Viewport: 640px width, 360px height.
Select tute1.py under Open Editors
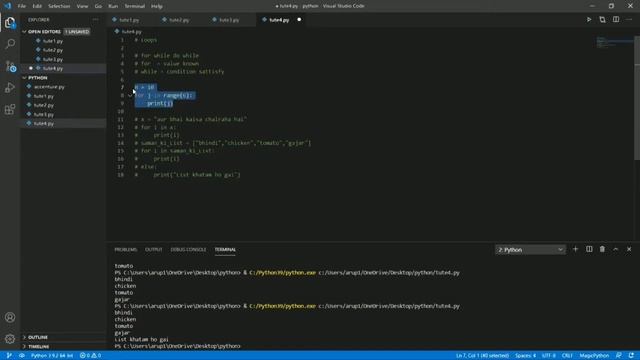tap(53, 41)
